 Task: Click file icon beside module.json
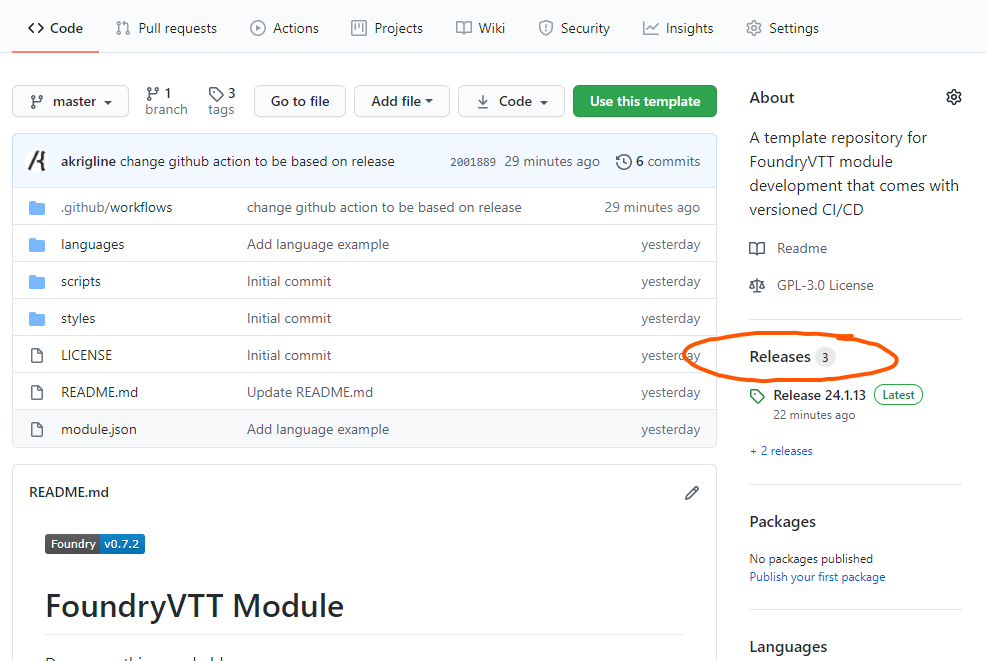point(37,430)
